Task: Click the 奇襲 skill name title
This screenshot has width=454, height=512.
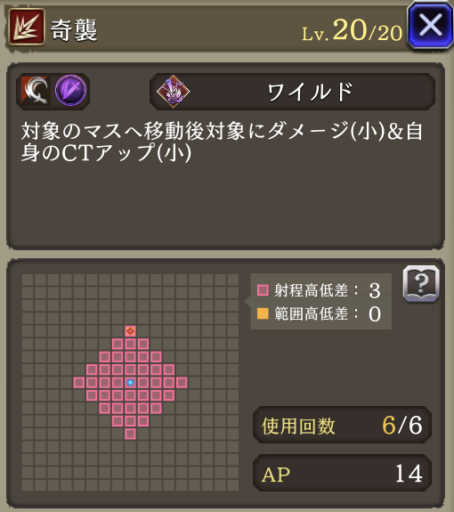Action: [74, 30]
